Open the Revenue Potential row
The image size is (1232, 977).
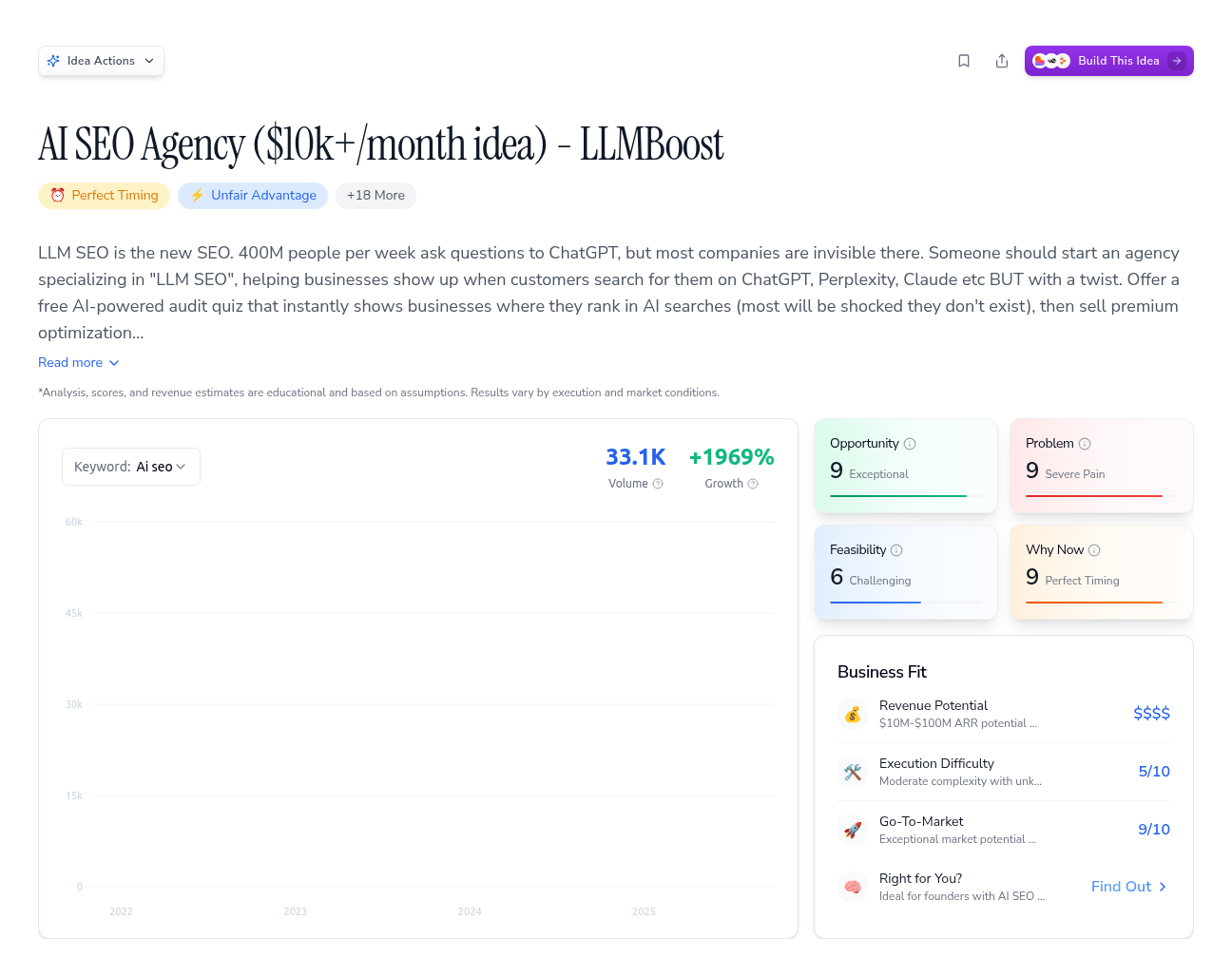click(x=1003, y=714)
